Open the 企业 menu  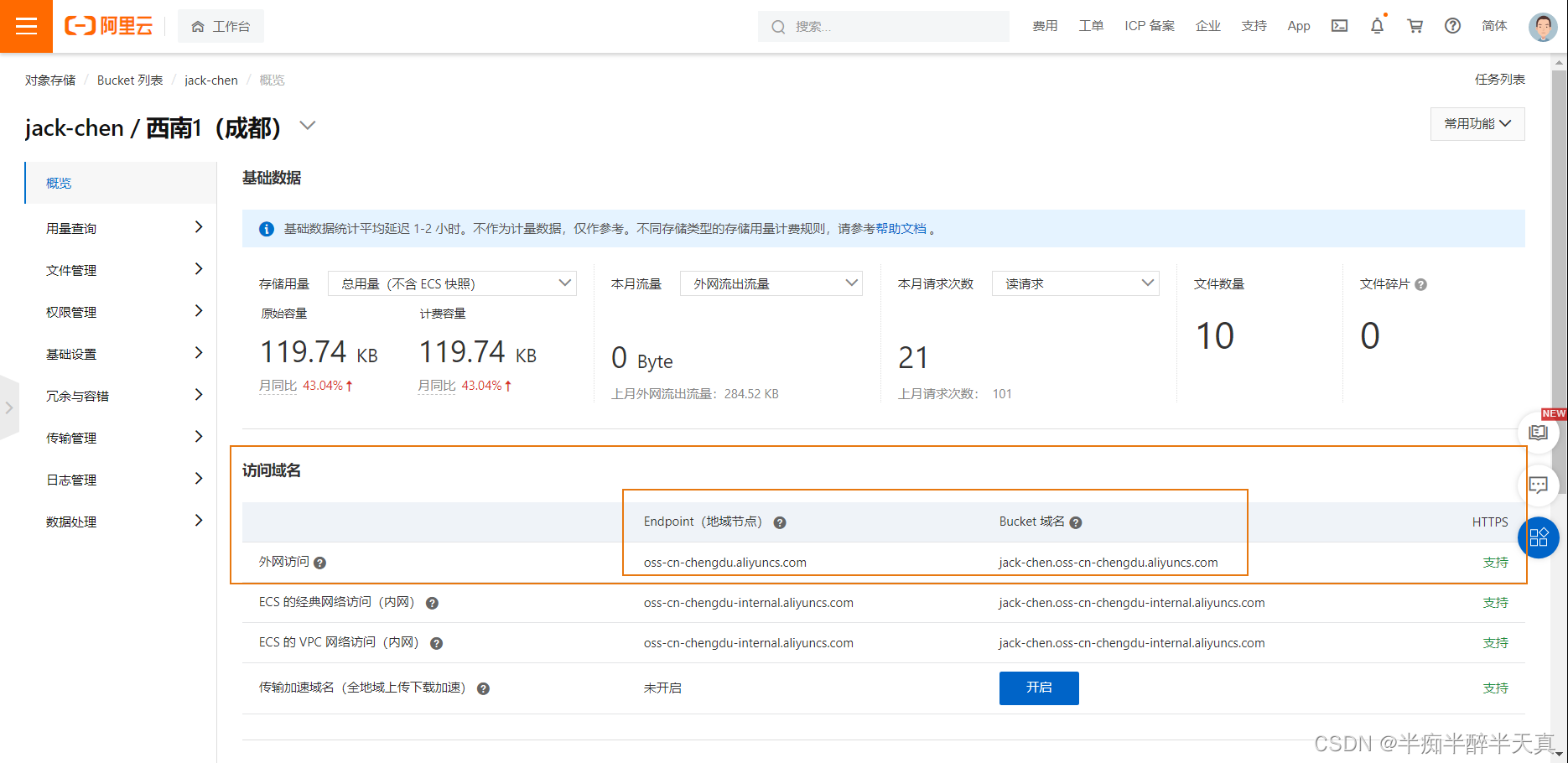[1208, 26]
